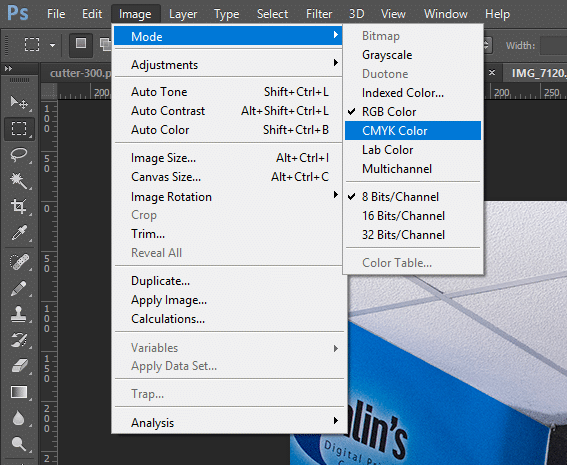This screenshot has width=567, height=465.
Task: Select the Brush tool
Action: click(x=19, y=288)
